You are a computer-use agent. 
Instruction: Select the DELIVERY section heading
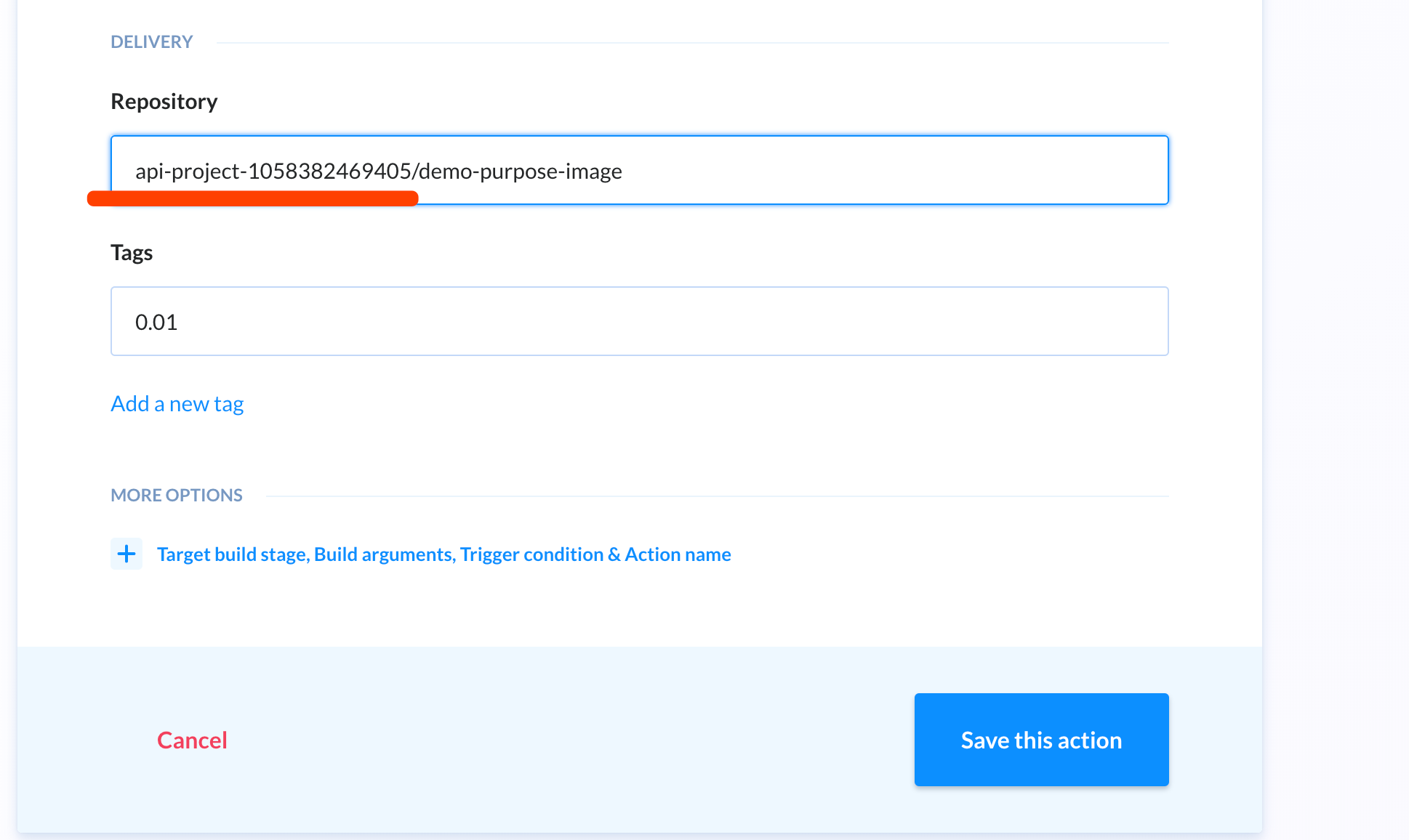click(151, 41)
